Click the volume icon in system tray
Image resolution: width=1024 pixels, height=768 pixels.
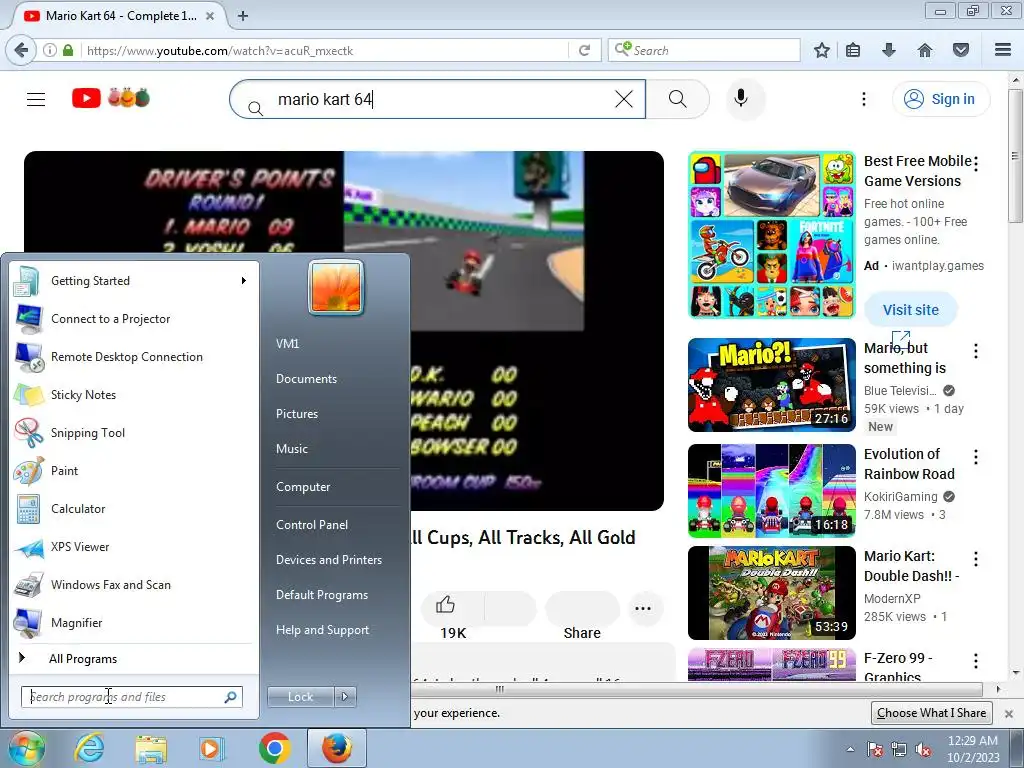click(923, 750)
